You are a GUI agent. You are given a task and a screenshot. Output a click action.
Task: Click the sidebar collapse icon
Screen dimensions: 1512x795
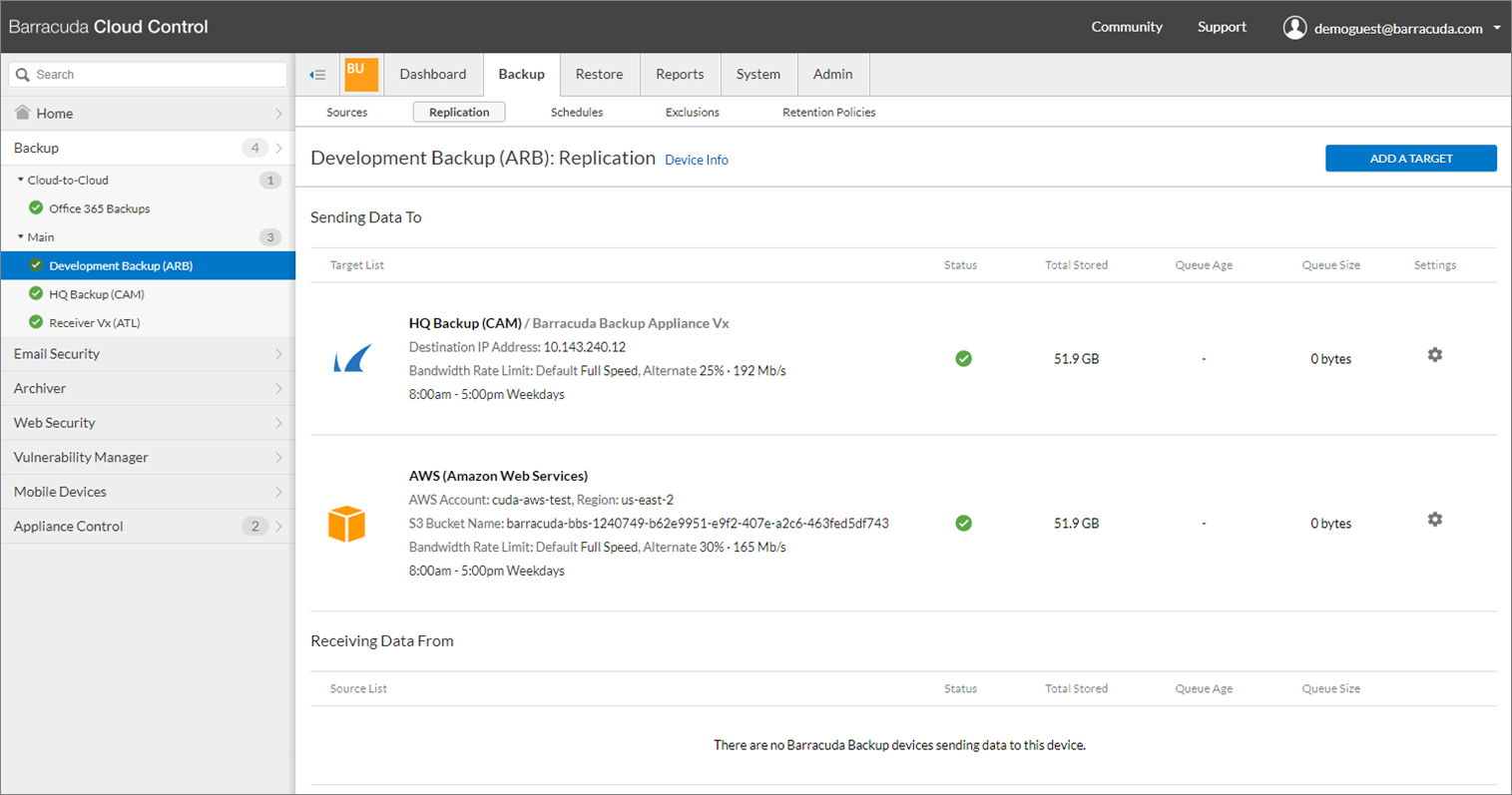[x=317, y=75]
